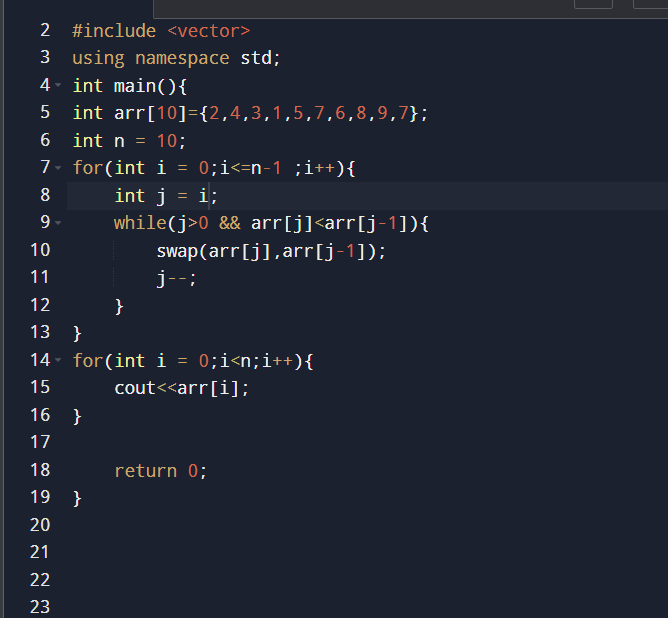Click line number 2 in the gutter
Screen dimensions: 668x618
pos(45,30)
